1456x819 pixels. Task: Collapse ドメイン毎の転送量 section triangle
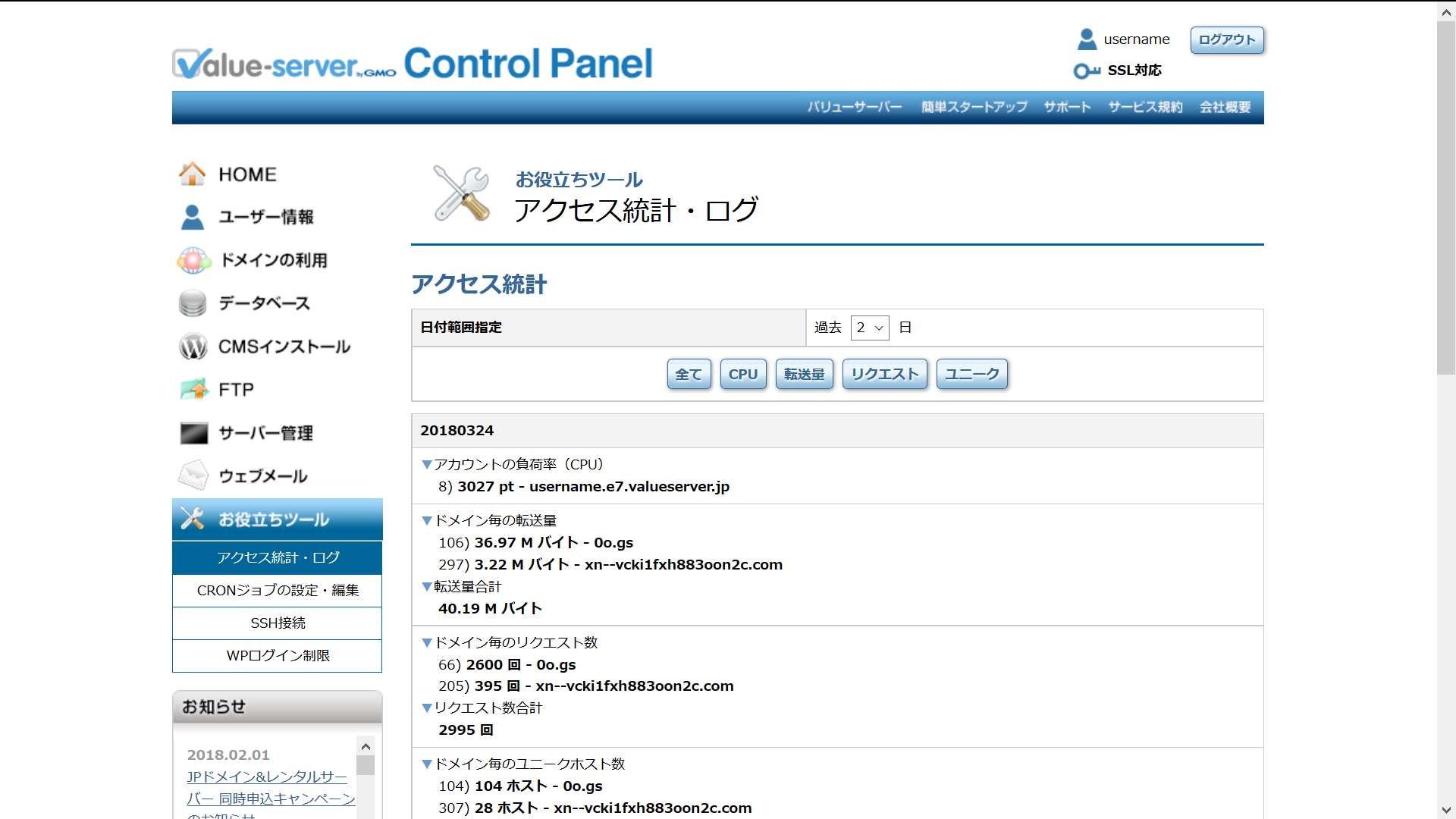(x=427, y=520)
